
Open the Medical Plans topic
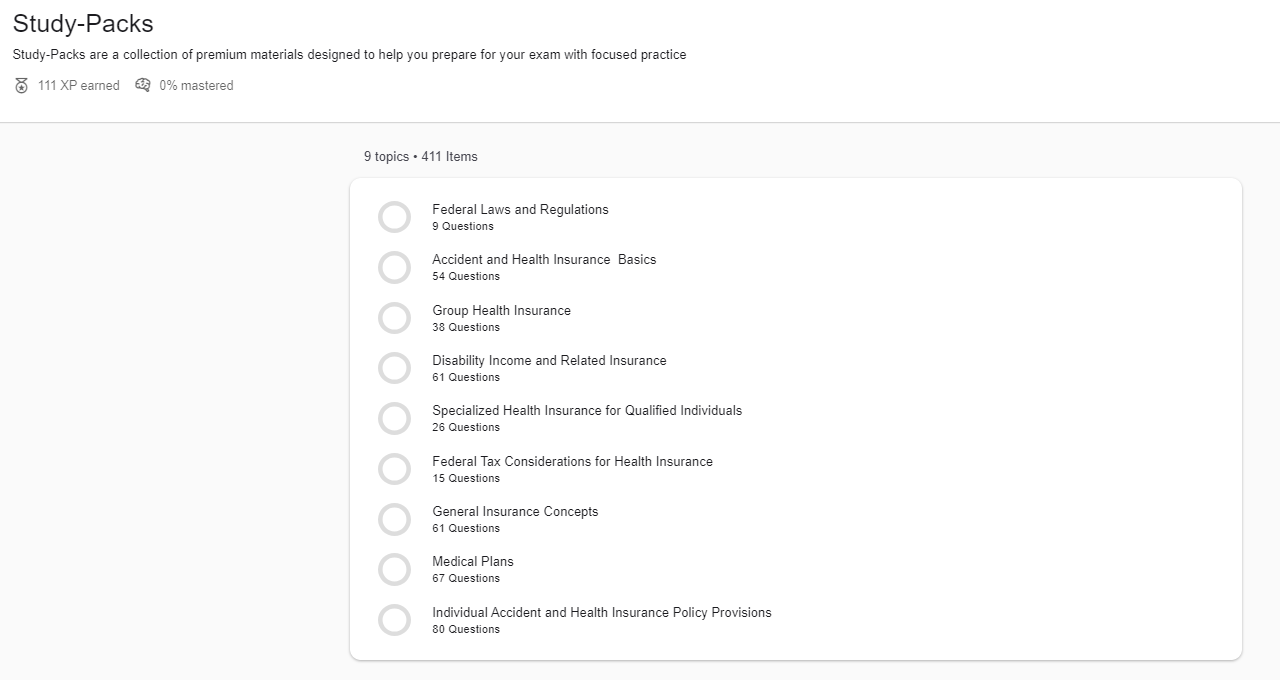(x=473, y=562)
